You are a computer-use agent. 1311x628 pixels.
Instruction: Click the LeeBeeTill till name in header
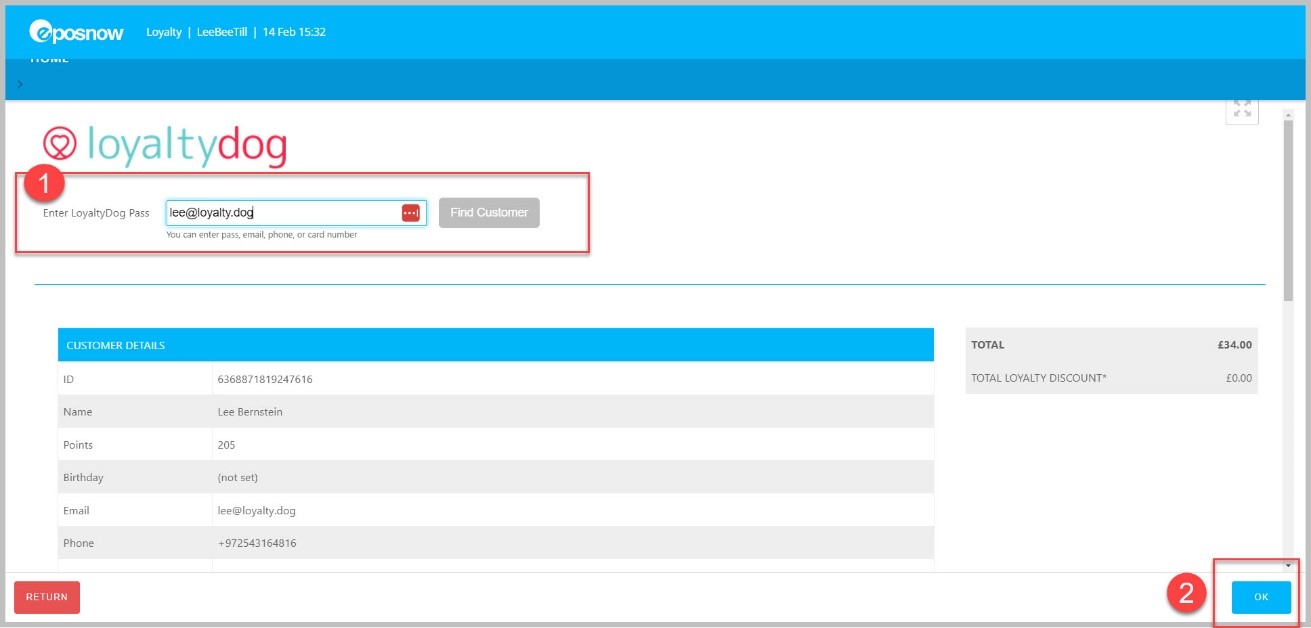pyautogui.click(x=222, y=32)
